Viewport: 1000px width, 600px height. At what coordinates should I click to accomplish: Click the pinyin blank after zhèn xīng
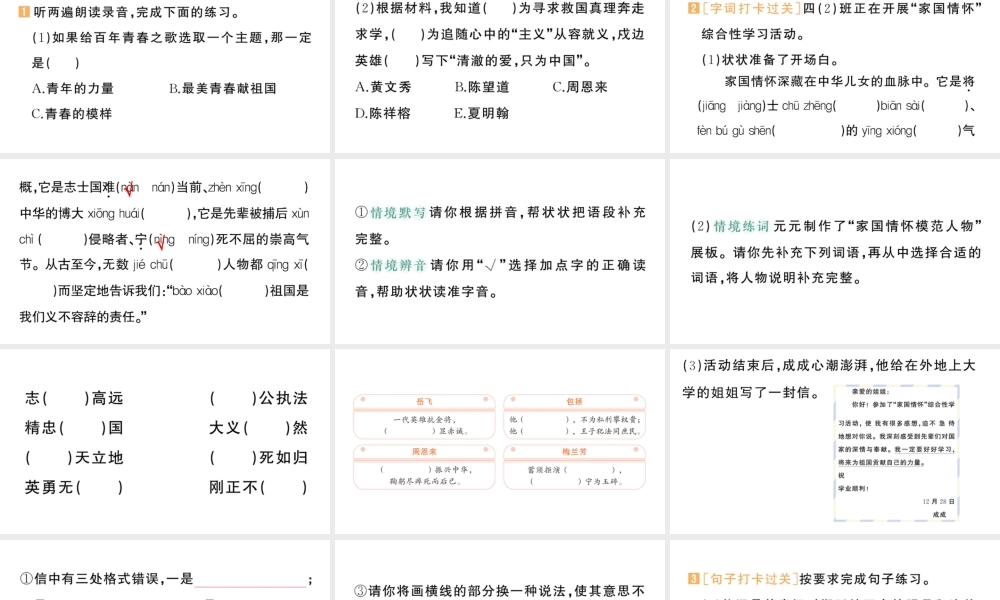click(x=284, y=187)
